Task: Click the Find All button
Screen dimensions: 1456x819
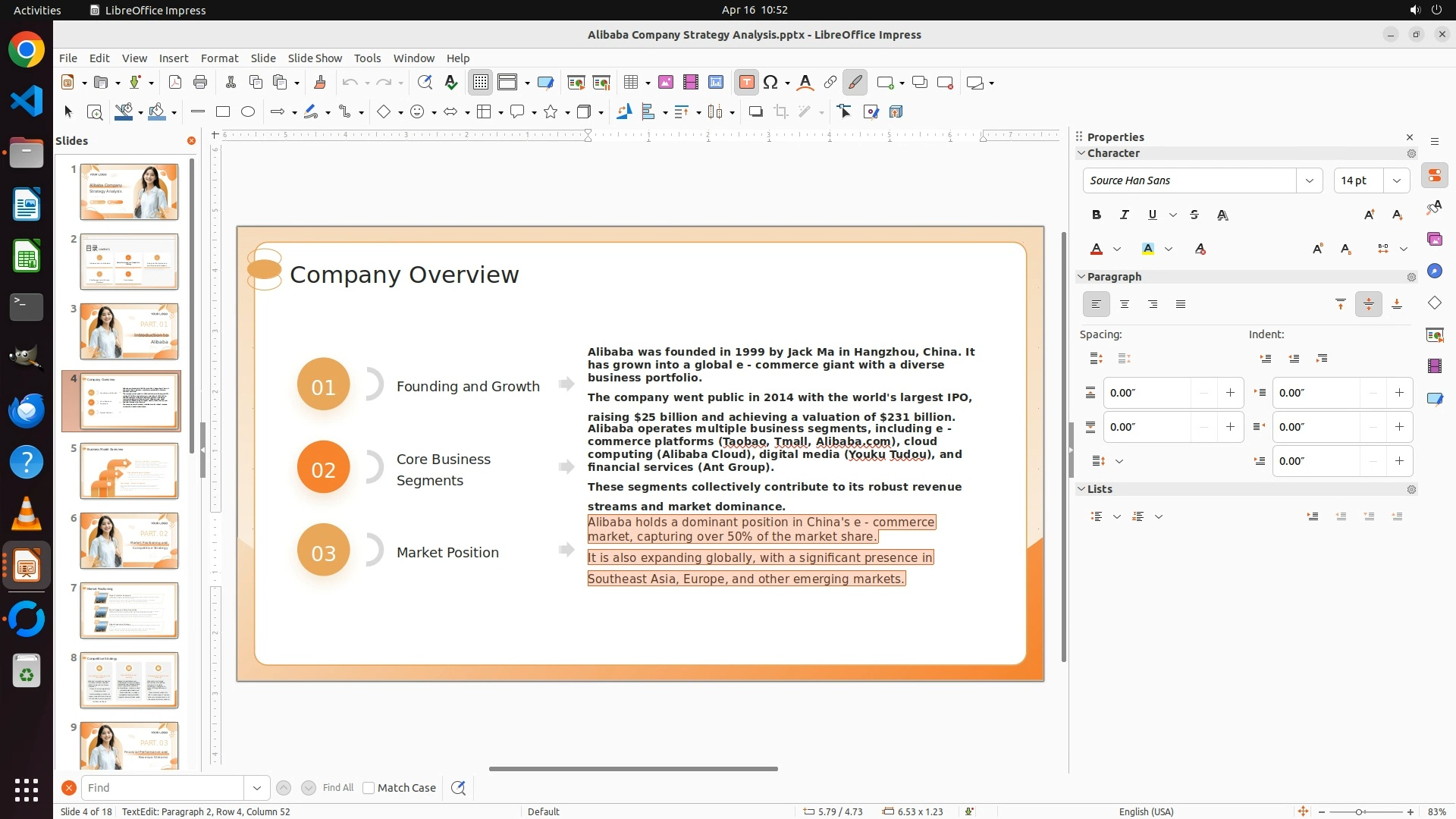Action: [337, 788]
